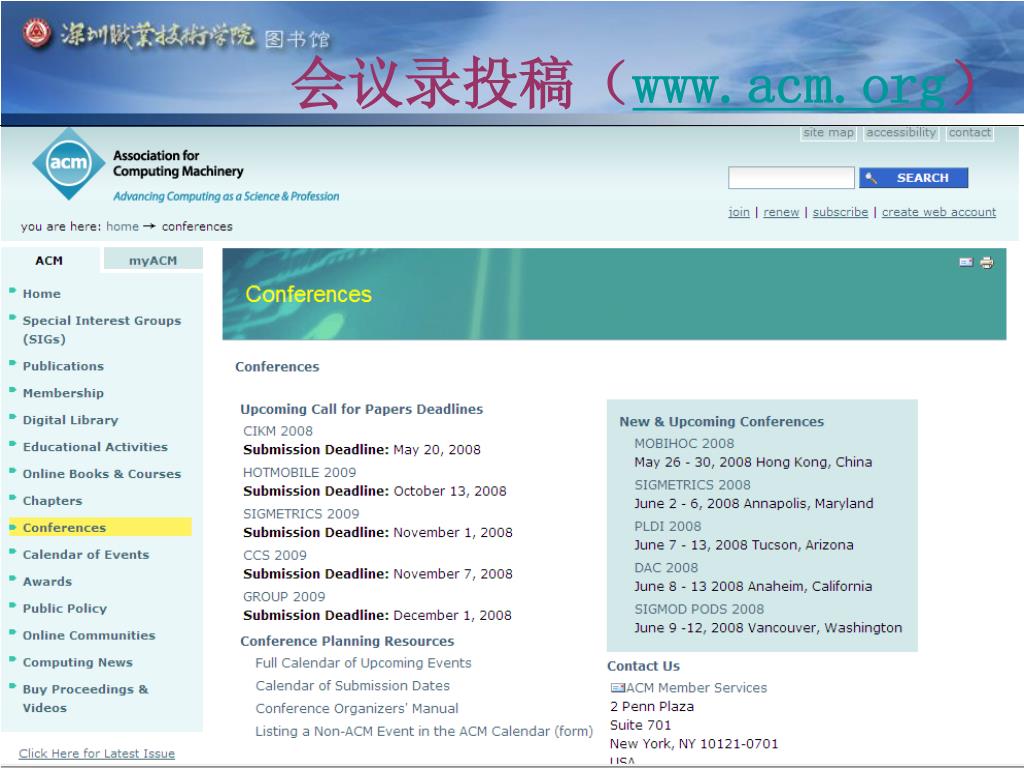Image resolution: width=1024 pixels, height=768 pixels.
Task: Open Special Interest Groups (SIGs)
Action: point(101,330)
